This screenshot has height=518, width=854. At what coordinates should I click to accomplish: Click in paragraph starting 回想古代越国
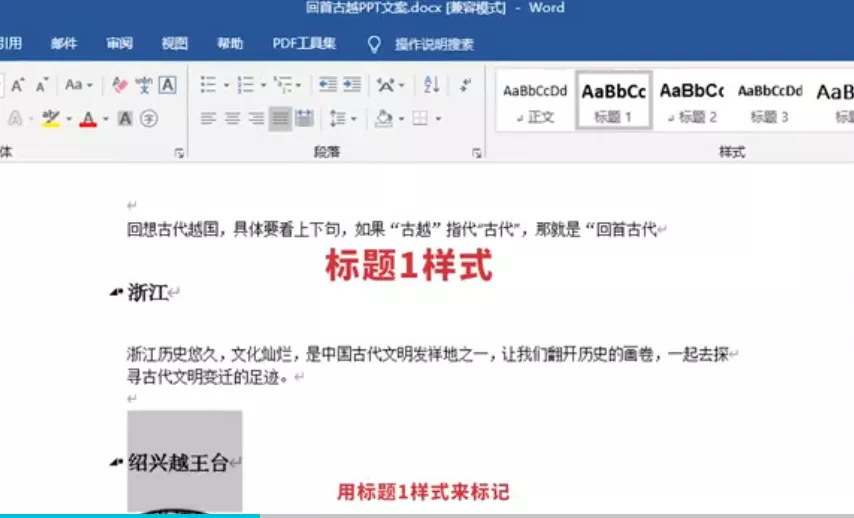click(x=392, y=230)
